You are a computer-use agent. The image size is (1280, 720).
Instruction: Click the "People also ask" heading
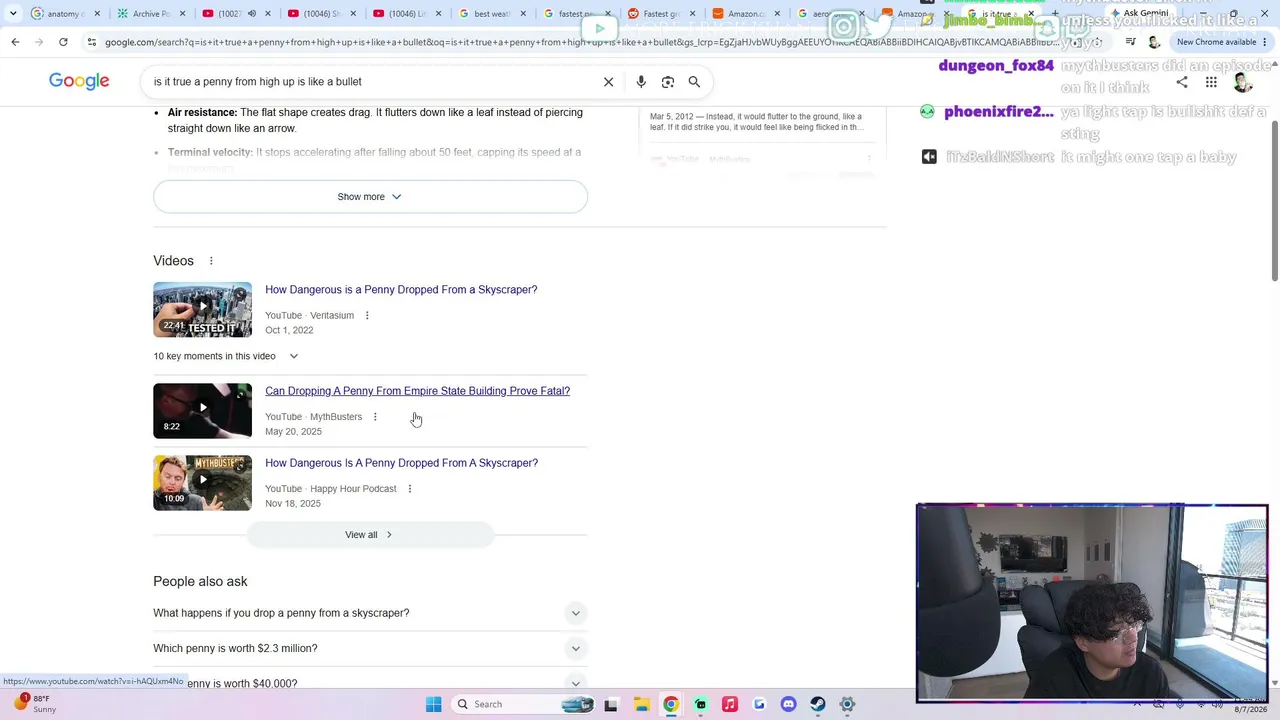(200, 582)
